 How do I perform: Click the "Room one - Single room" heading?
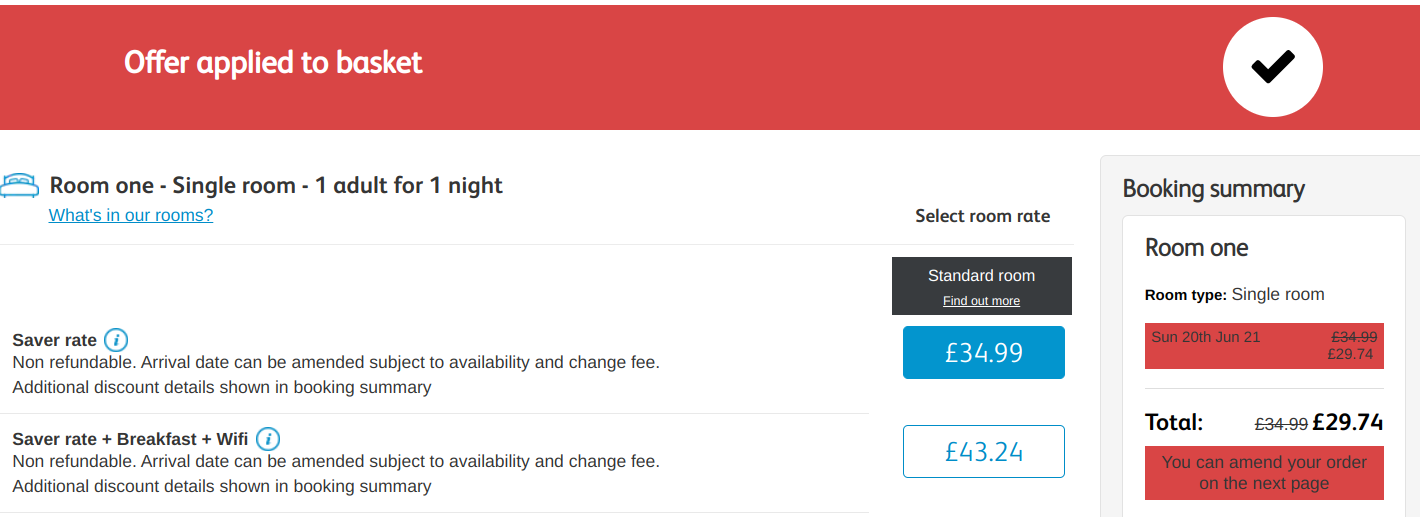click(276, 186)
